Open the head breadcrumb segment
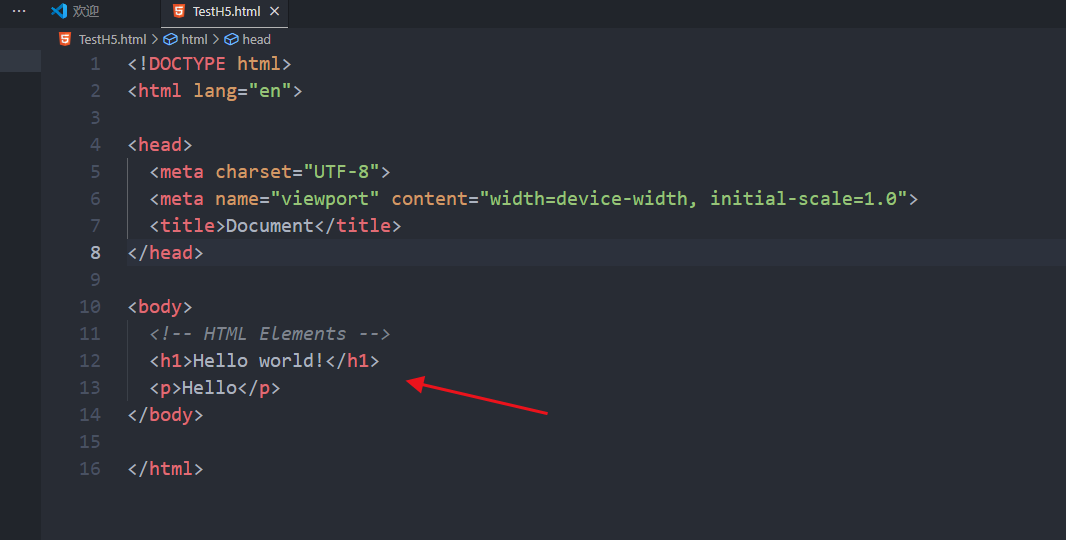Image resolution: width=1066 pixels, height=540 pixels. coord(256,39)
